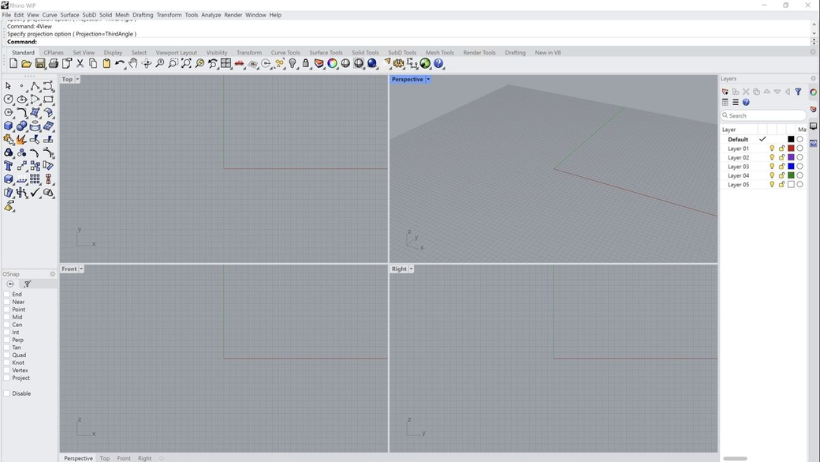Click the Zoom Extents icon
Screen dimensions: 820x462
coord(186,63)
